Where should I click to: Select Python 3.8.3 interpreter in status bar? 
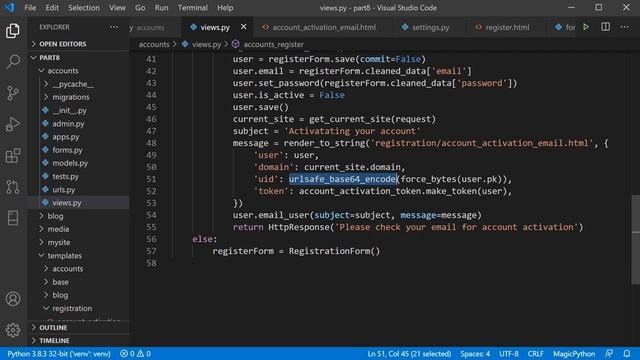click(59, 353)
